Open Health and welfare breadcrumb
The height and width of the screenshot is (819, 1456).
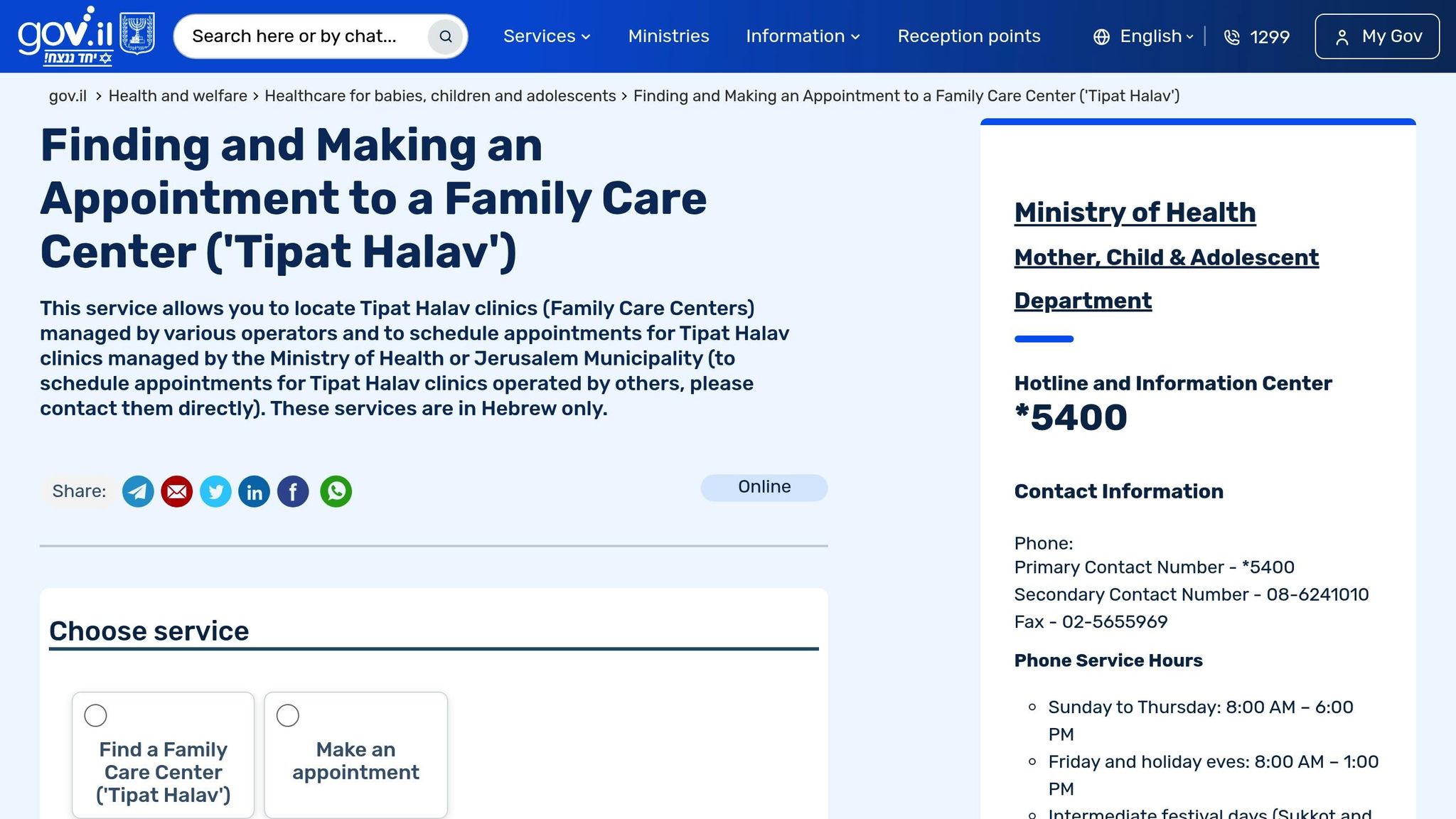(x=178, y=96)
